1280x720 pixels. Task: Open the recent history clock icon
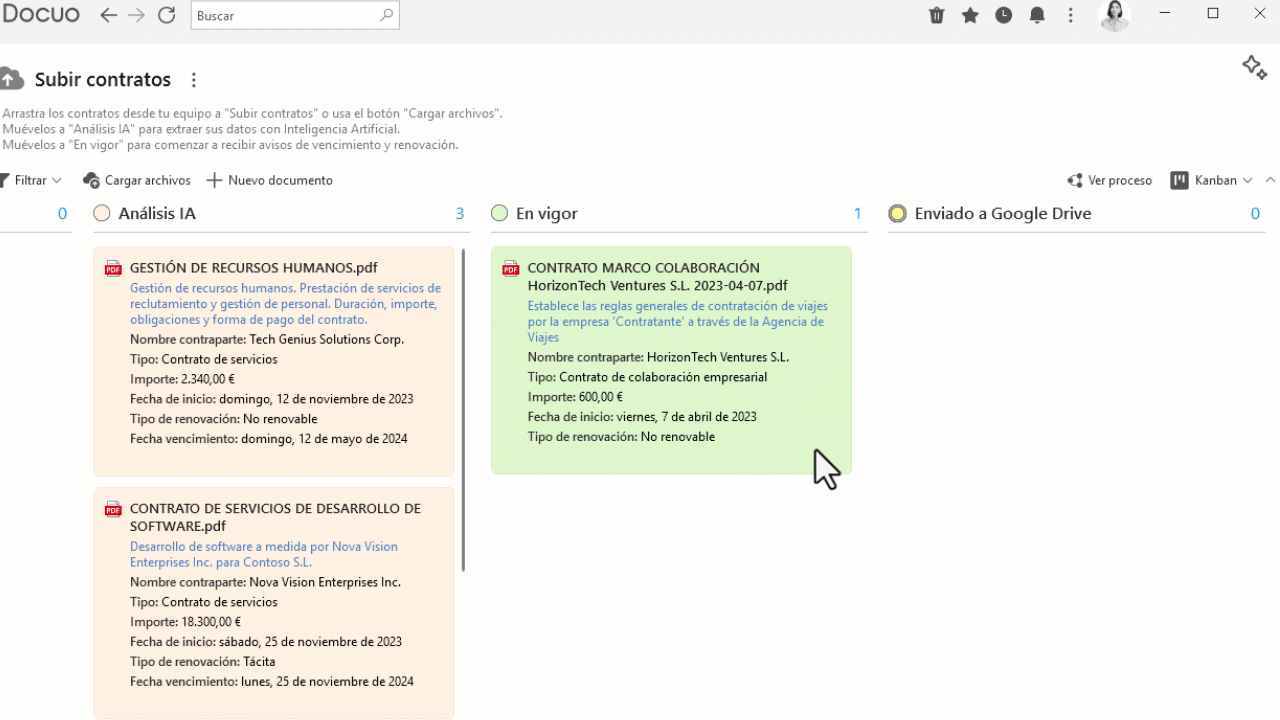tap(1003, 14)
